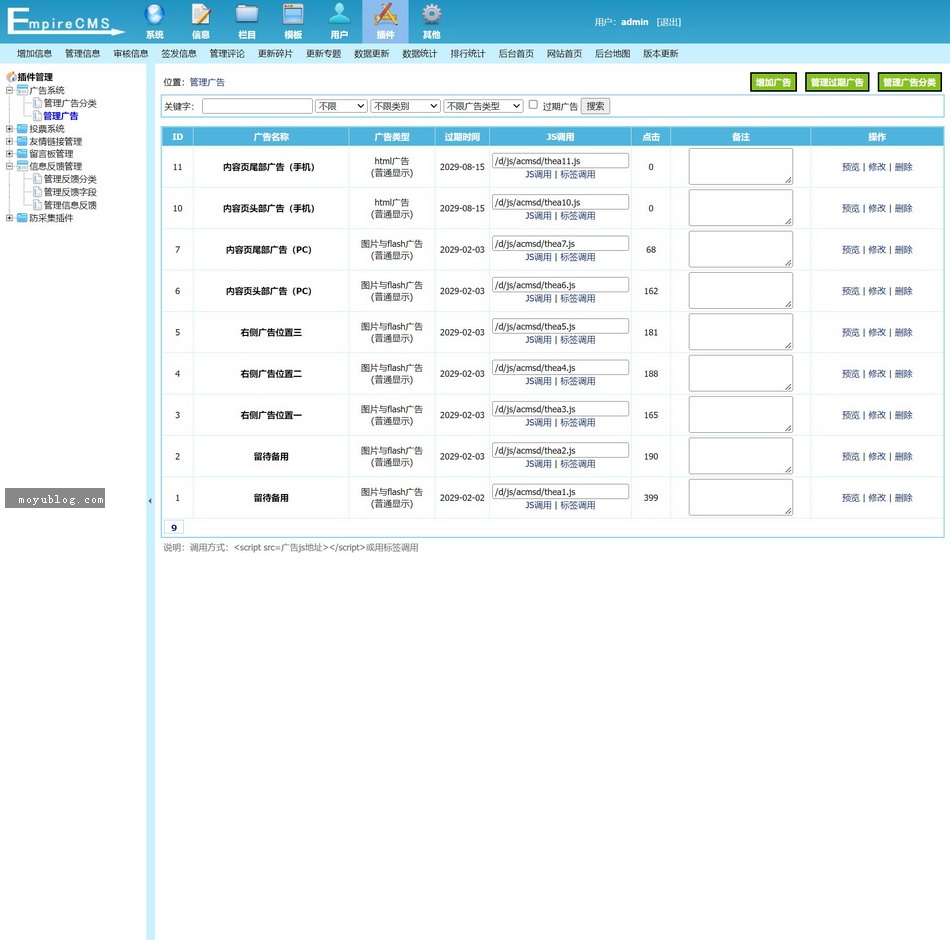Image resolution: width=950 pixels, height=940 pixels.
Task: Click the green 管理广告分类 button
Action: click(x=909, y=82)
